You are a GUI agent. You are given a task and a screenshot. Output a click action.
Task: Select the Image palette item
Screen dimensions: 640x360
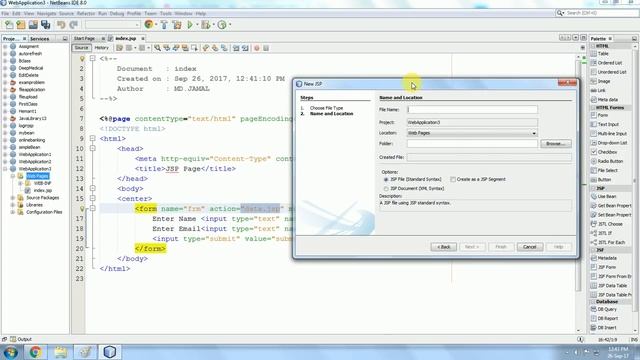(600, 81)
